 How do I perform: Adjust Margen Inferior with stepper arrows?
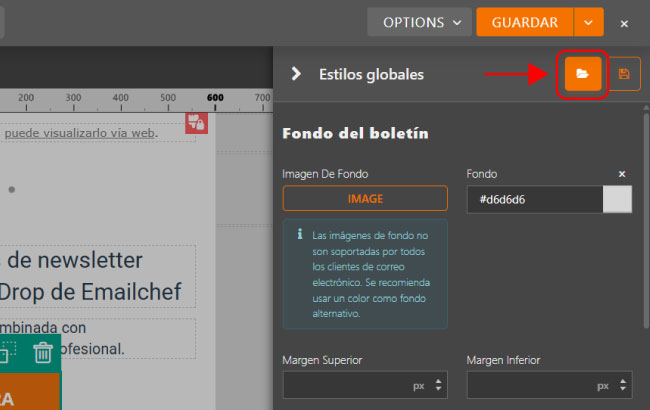pyautogui.click(x=622, y=385)
